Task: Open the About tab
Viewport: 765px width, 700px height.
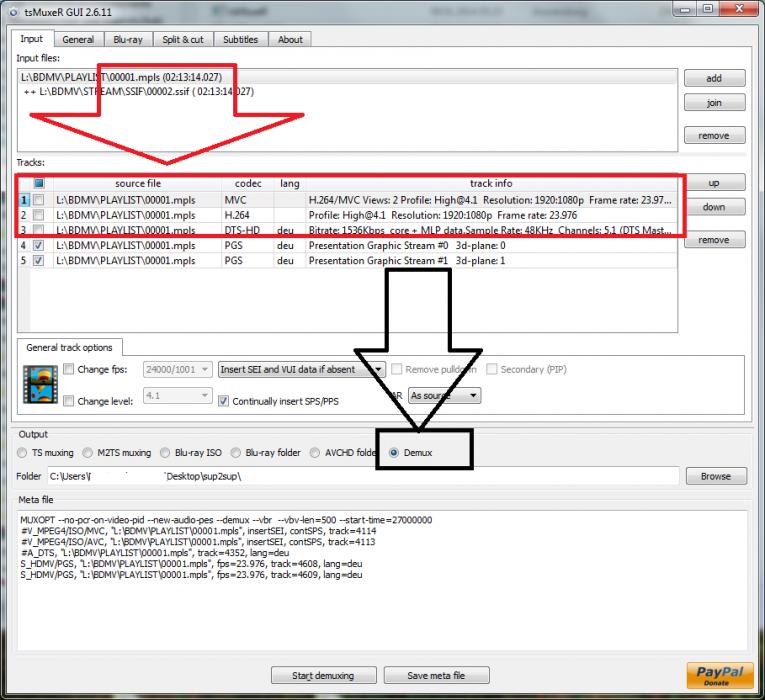Action: point(290,40)
